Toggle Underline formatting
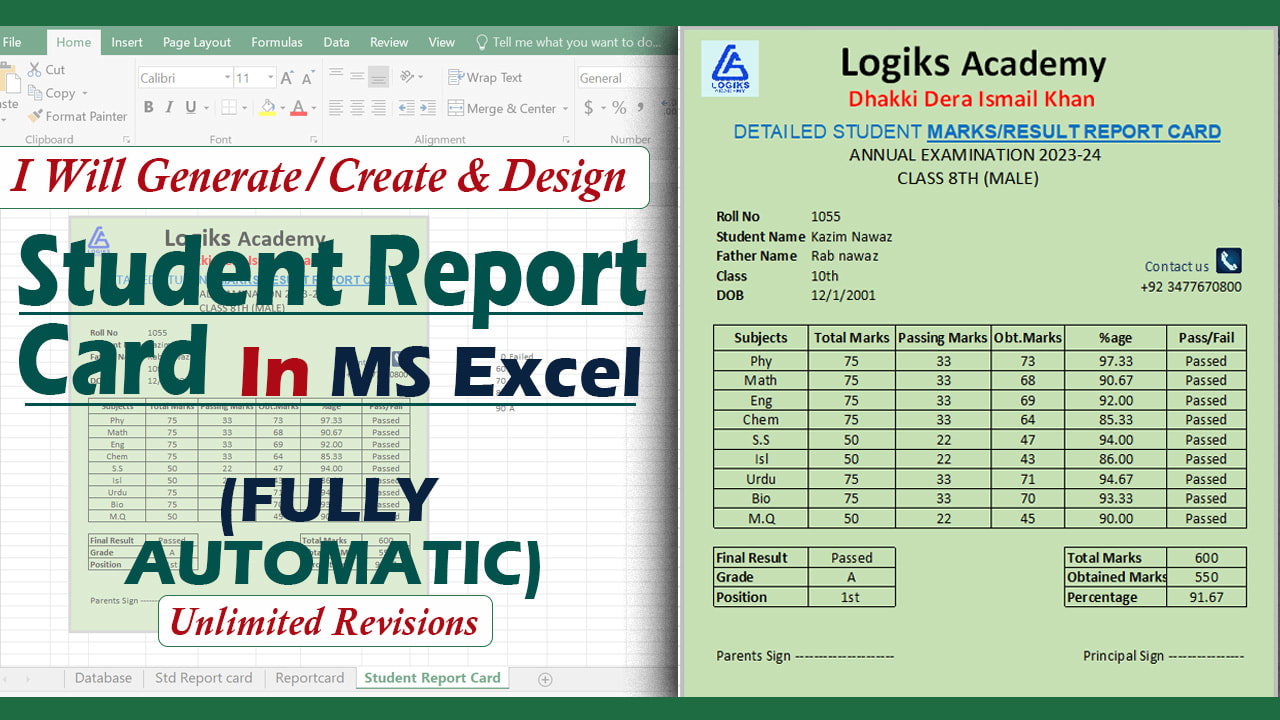1280x720 pixels. pos(190,108)
